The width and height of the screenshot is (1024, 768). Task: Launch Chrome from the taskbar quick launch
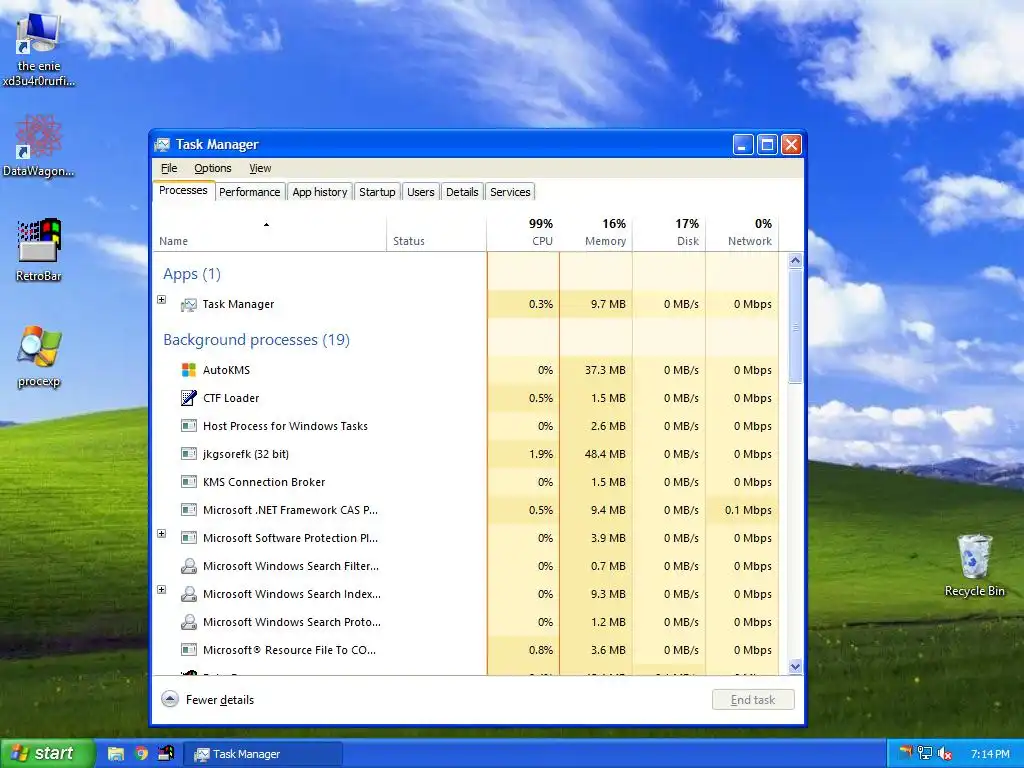pyautogui.click(x=141, y=754)
